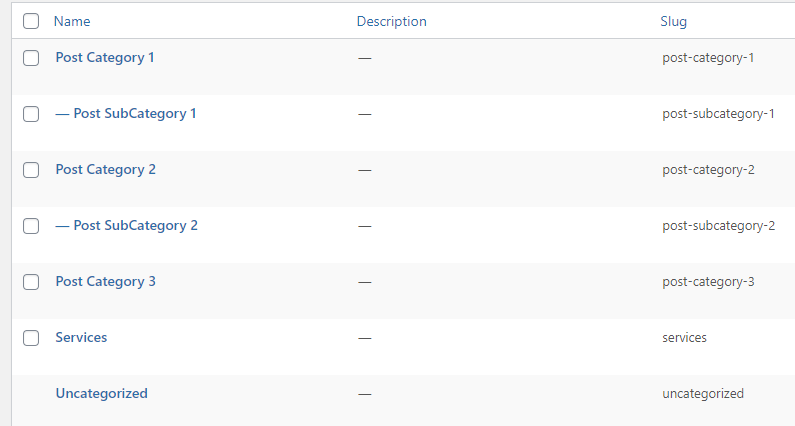
Task: Open the Services category link
Action: (x=81, y=338)
